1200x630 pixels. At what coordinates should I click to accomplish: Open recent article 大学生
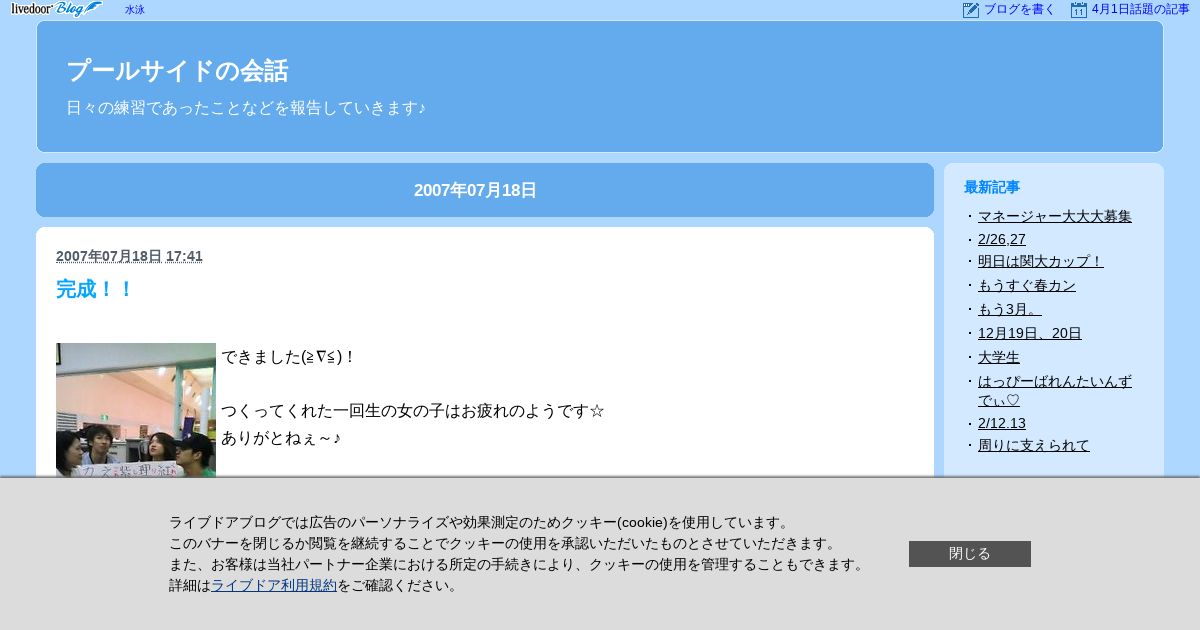point(998,357)
